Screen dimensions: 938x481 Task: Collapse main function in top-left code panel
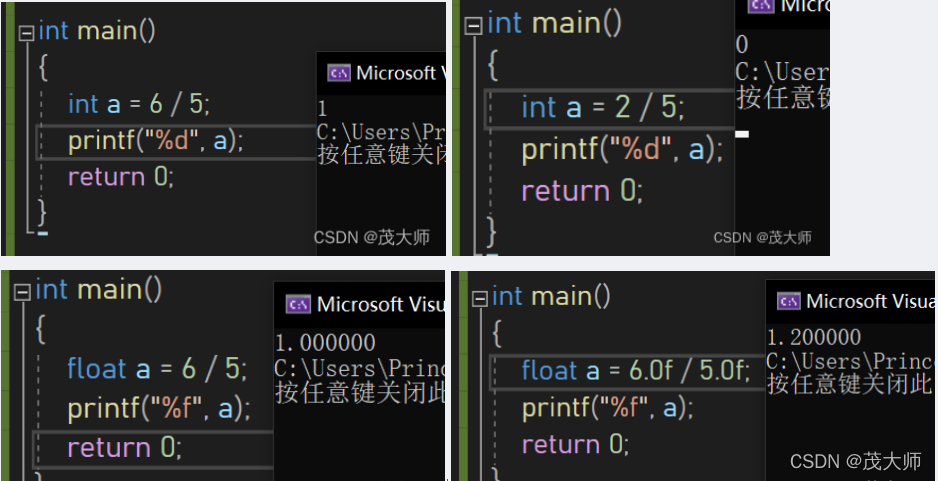[26, 33]
